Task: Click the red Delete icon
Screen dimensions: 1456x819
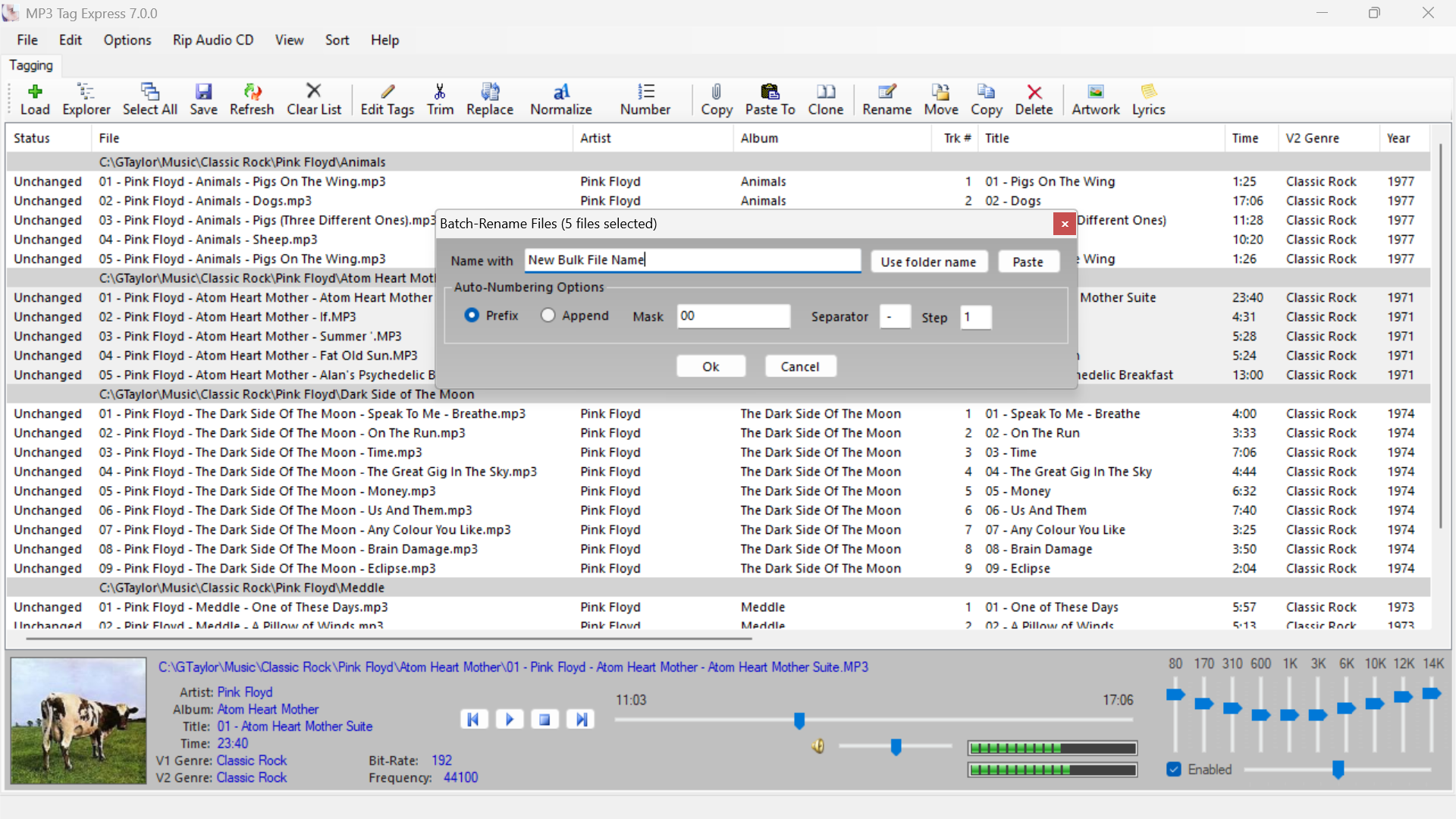Action: click(1034, 99)
